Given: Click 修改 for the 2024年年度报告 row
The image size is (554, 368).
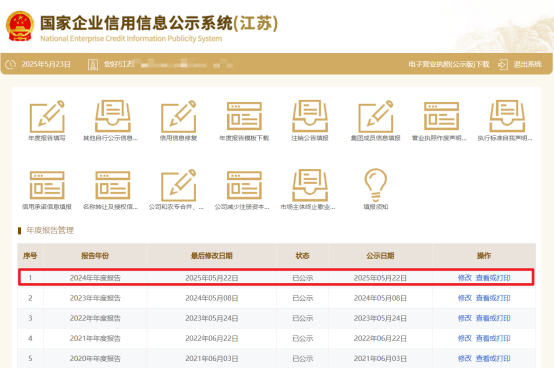Looking at the screenshot, I should 465,278.
